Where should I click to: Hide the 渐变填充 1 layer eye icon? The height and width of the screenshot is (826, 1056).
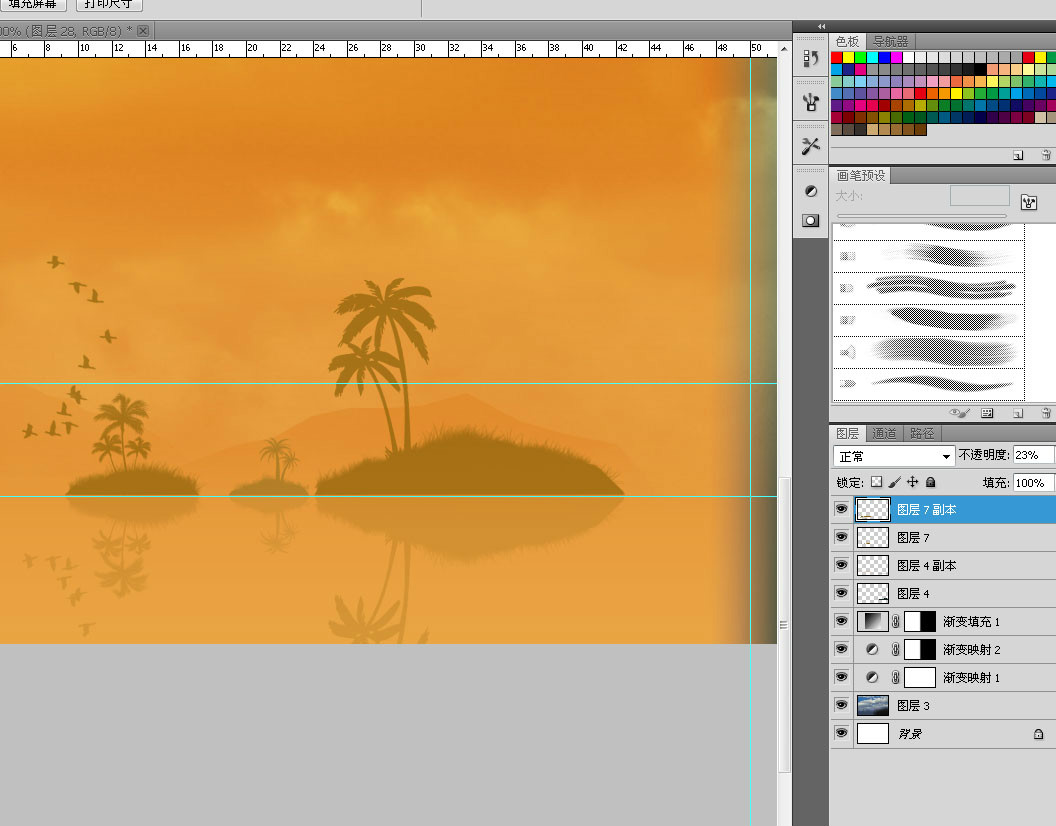point(841,621)
